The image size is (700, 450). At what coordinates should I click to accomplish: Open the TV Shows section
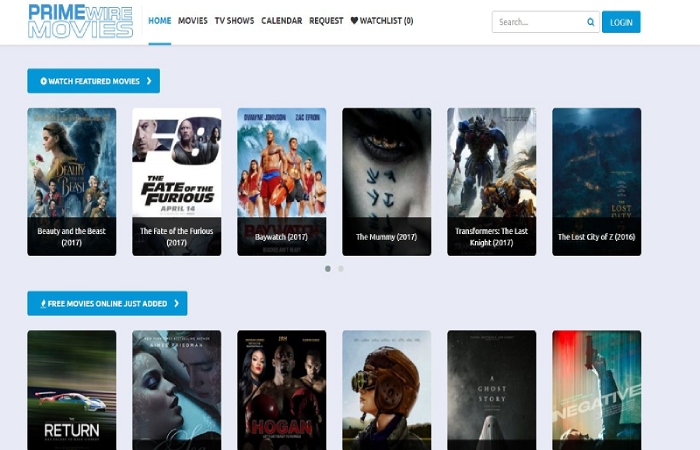234,21
